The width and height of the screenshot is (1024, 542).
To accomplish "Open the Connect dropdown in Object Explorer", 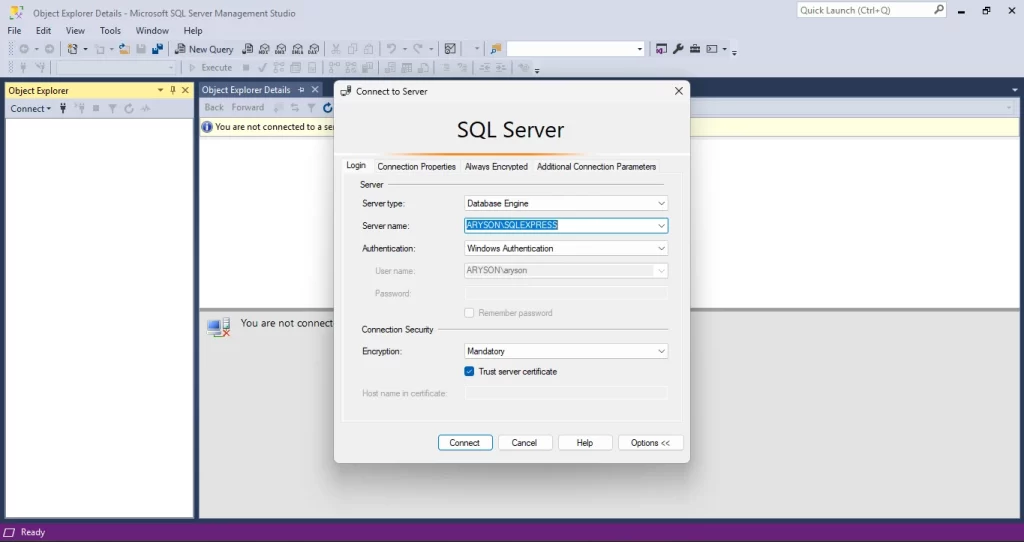I will pyautogui.click(x=31, y=108).
